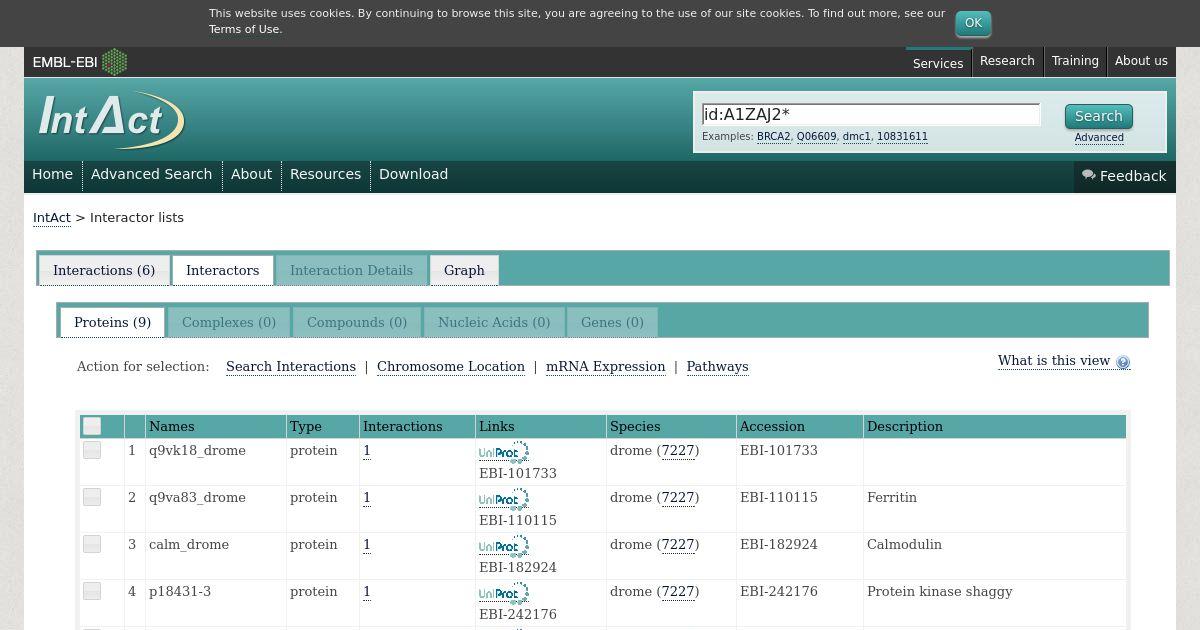Click the Search button
This screenshot has height=630, width=1200.
(x=1098, y=116)
